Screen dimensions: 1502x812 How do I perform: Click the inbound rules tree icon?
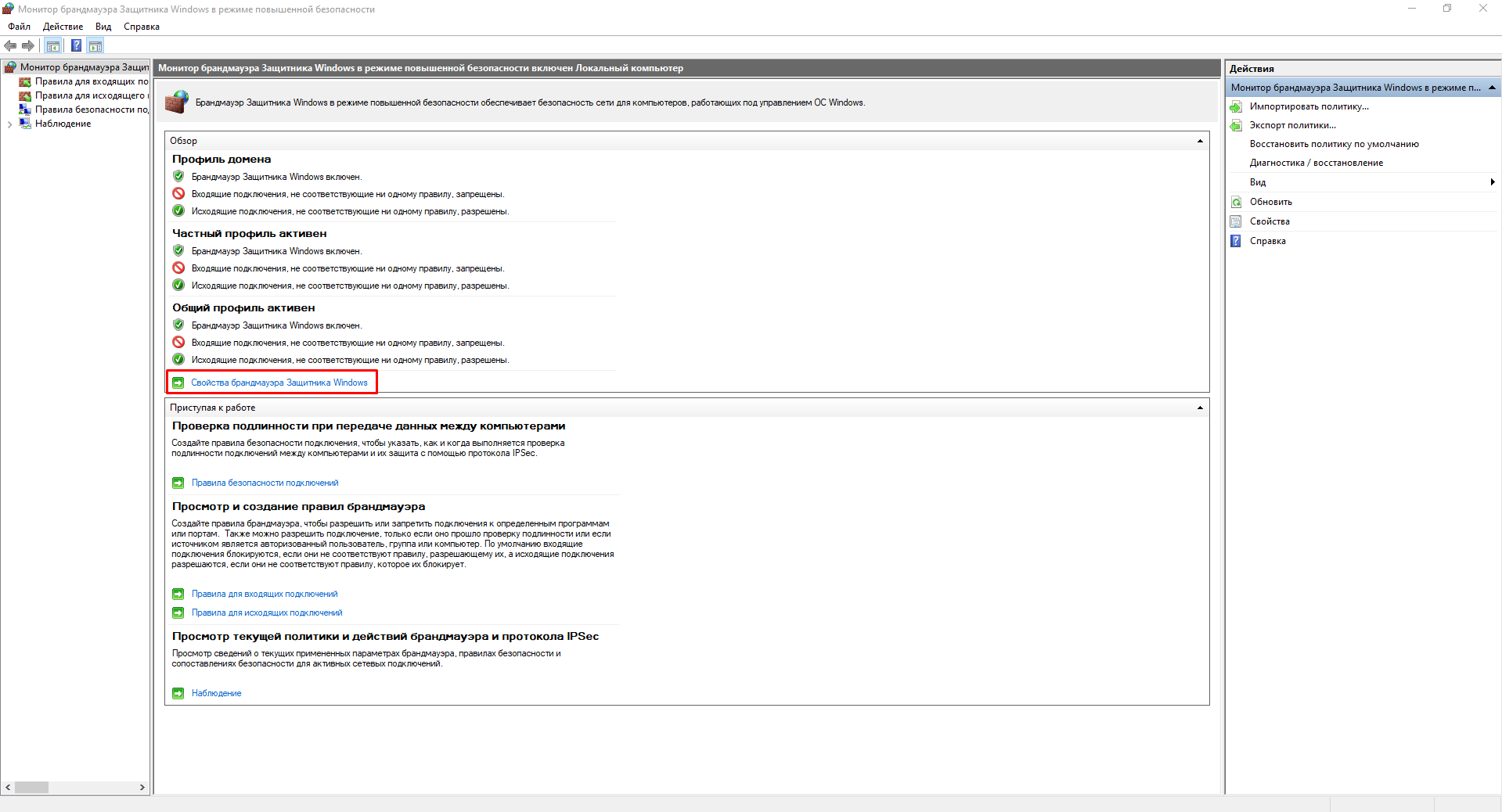click(x=25, y=81)
